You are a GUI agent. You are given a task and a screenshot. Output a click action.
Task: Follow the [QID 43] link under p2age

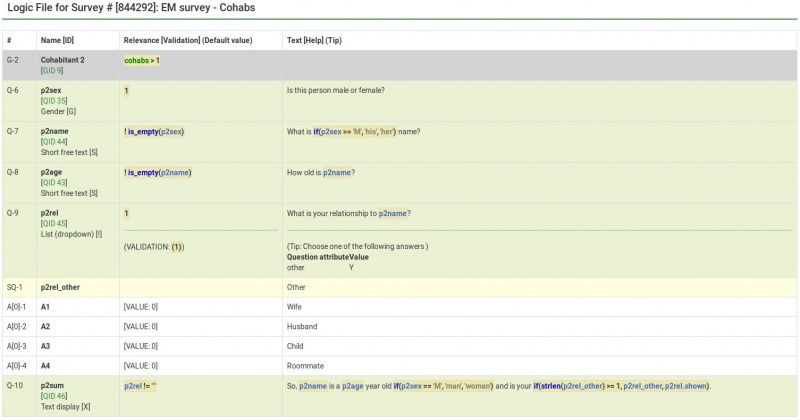tap(54, 182)
